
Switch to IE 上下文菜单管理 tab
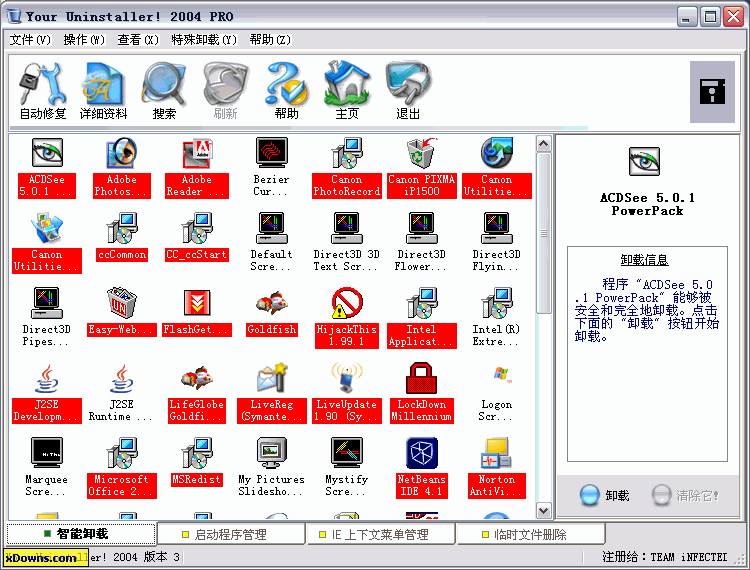[x=380, y=534]
